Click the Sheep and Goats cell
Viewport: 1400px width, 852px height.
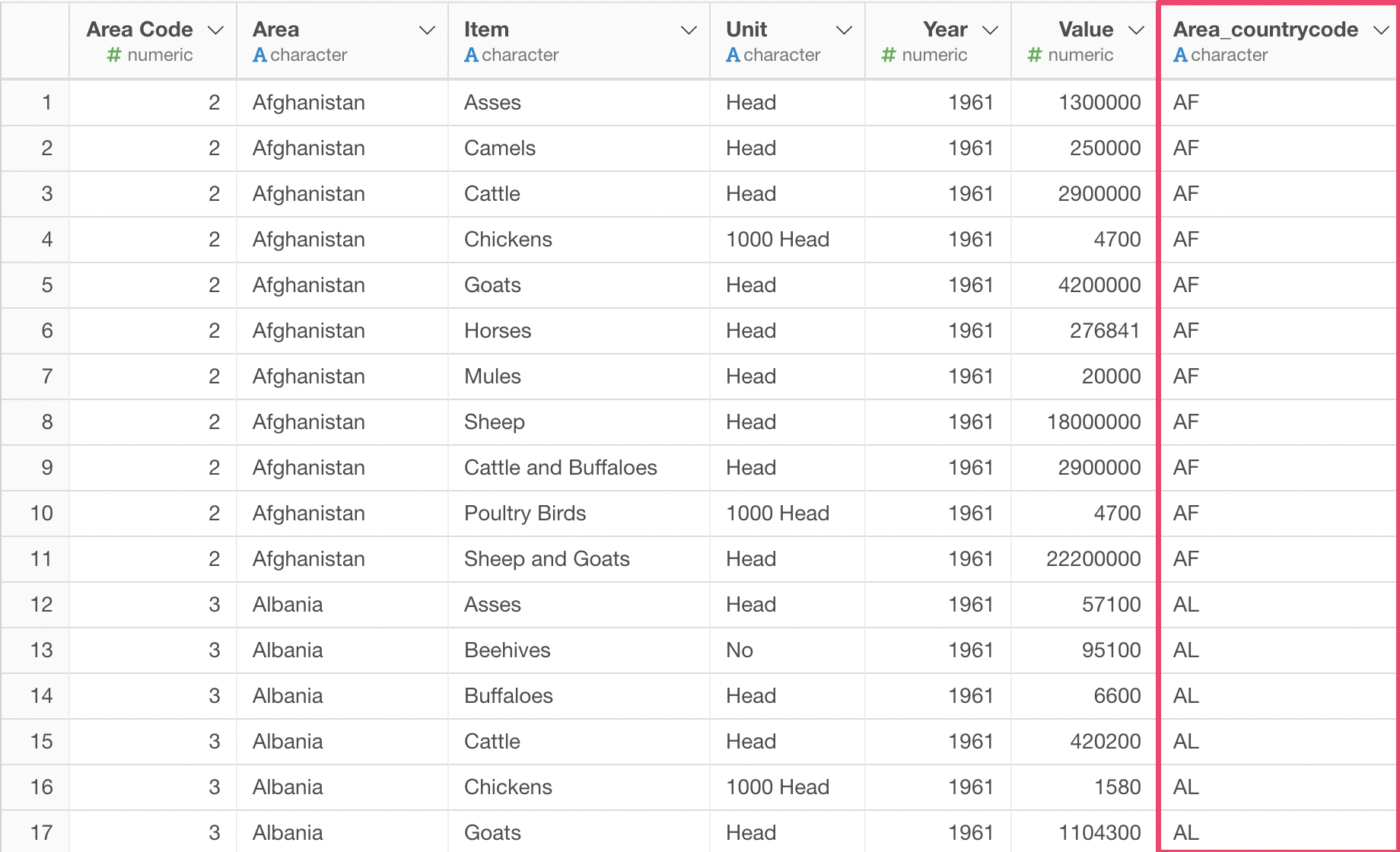pos(579,559)
